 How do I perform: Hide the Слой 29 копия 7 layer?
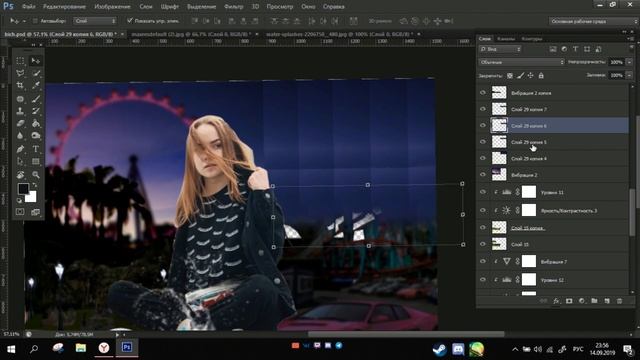tap(483, 109)
